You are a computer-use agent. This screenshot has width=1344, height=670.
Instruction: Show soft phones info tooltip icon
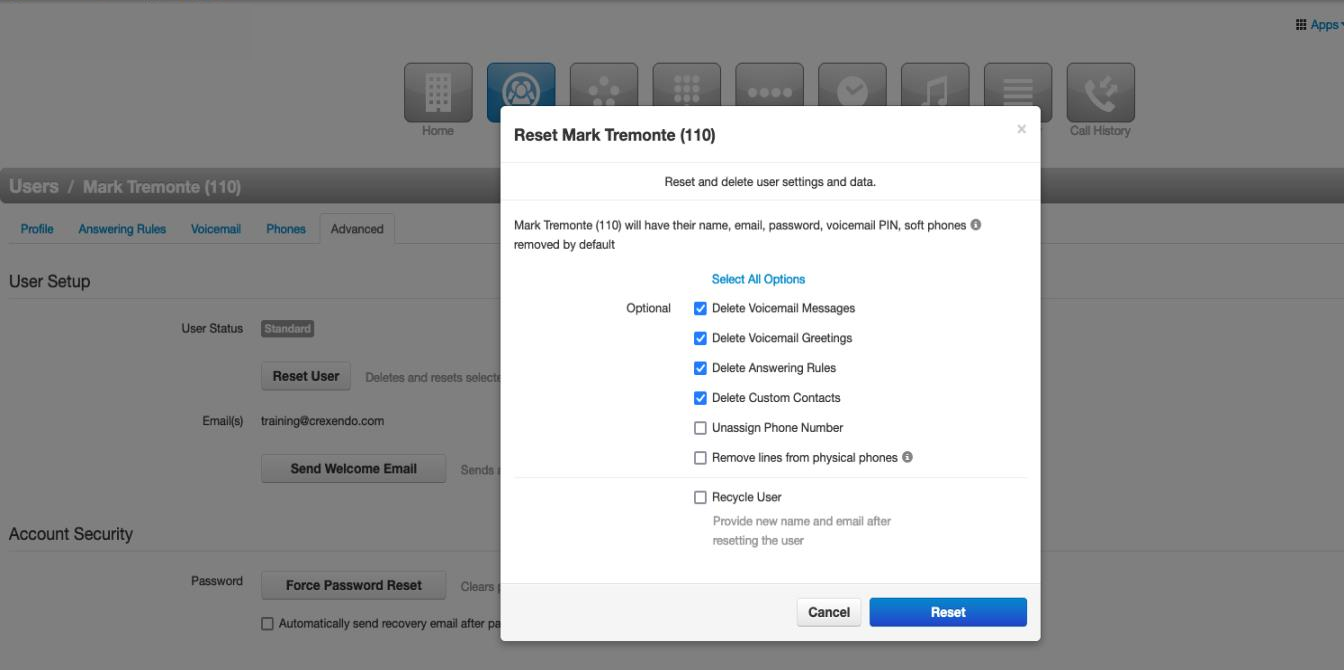pos(976,225)
